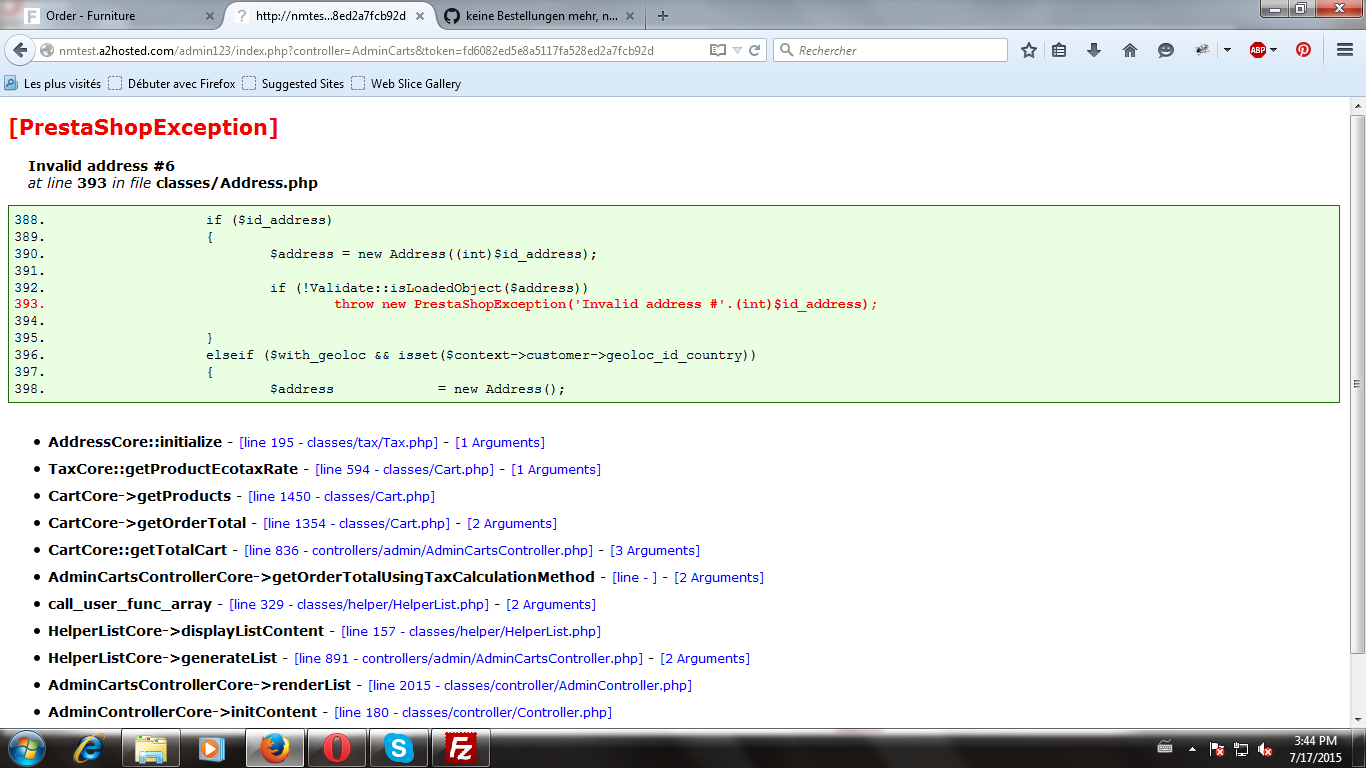
Task: Reload the current page
Action: point(755,50)
